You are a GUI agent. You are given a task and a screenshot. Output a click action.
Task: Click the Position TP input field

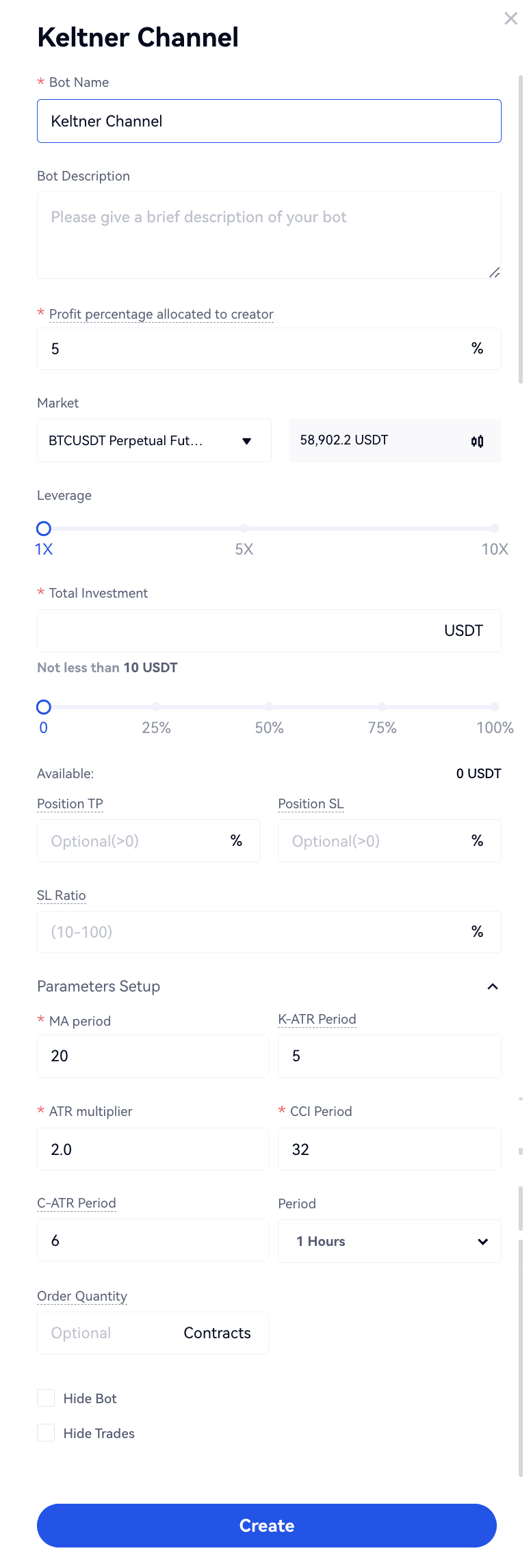(x=137, y=841)
